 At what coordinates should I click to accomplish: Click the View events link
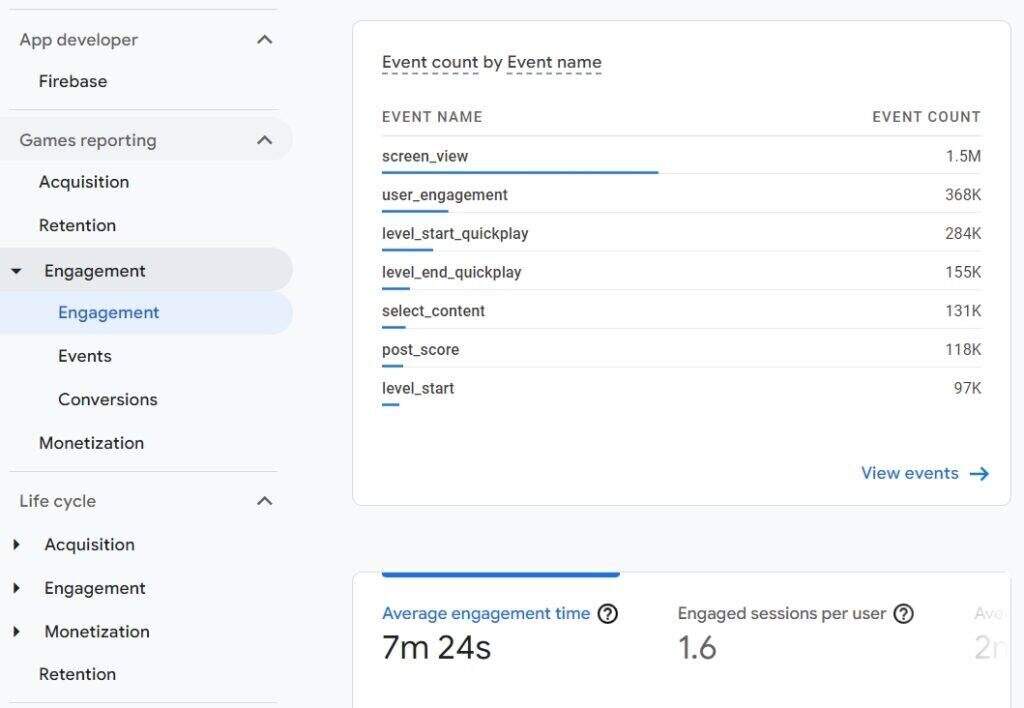[910, 474]
